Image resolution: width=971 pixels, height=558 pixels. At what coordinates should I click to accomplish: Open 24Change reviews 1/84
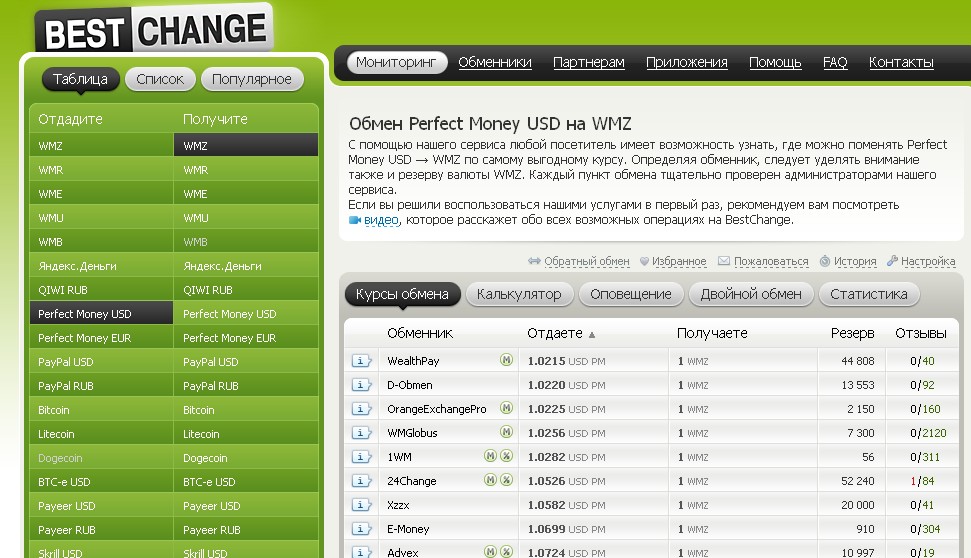922,481
